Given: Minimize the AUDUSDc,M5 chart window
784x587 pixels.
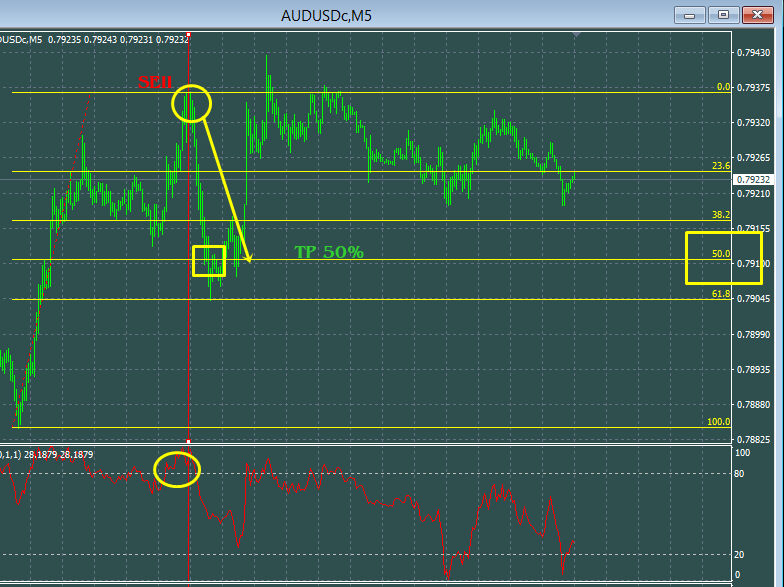Looking at the screenshot, I should click(x=690, y=15).
